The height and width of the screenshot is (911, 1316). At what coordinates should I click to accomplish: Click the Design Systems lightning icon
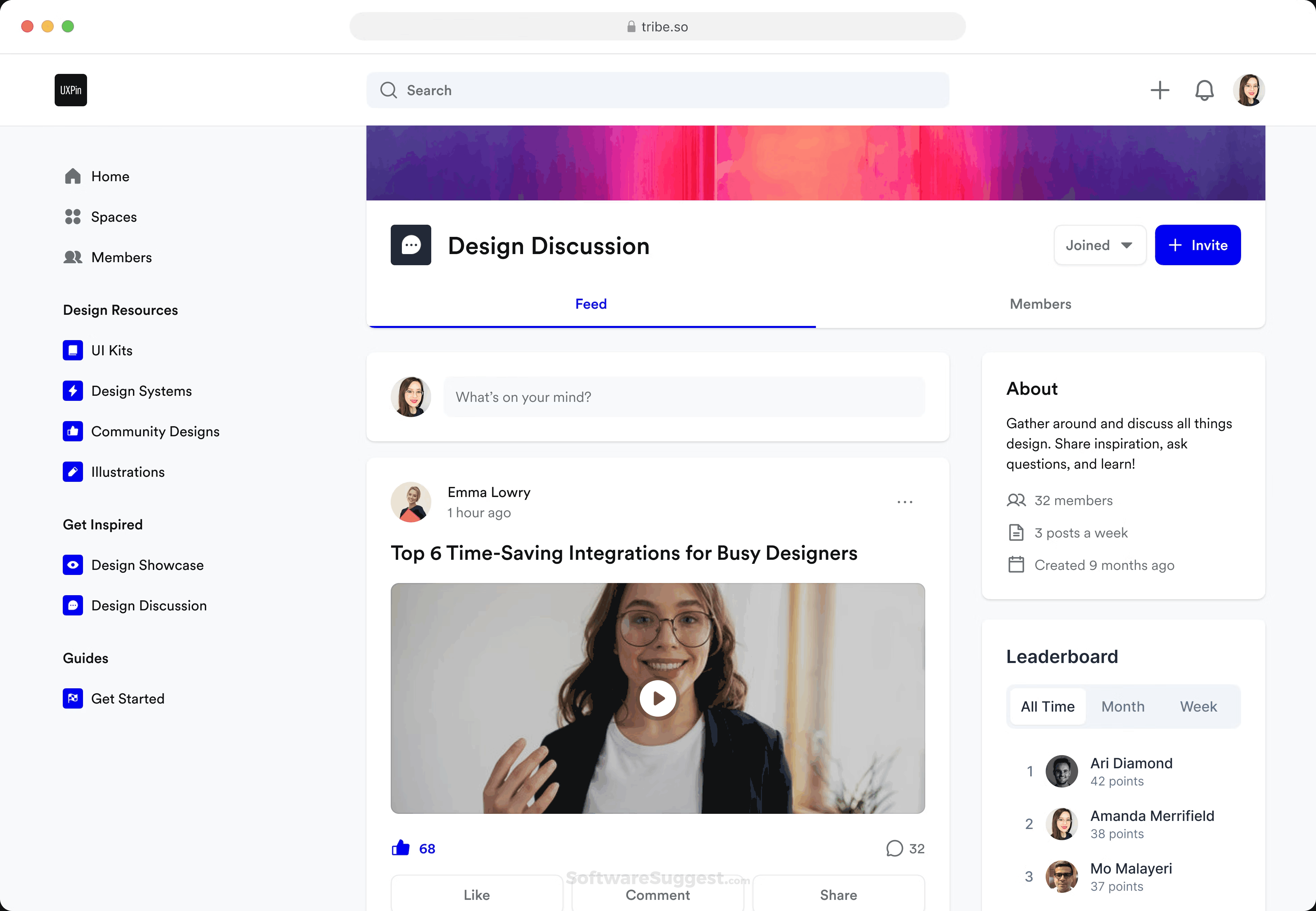point(73,391)
